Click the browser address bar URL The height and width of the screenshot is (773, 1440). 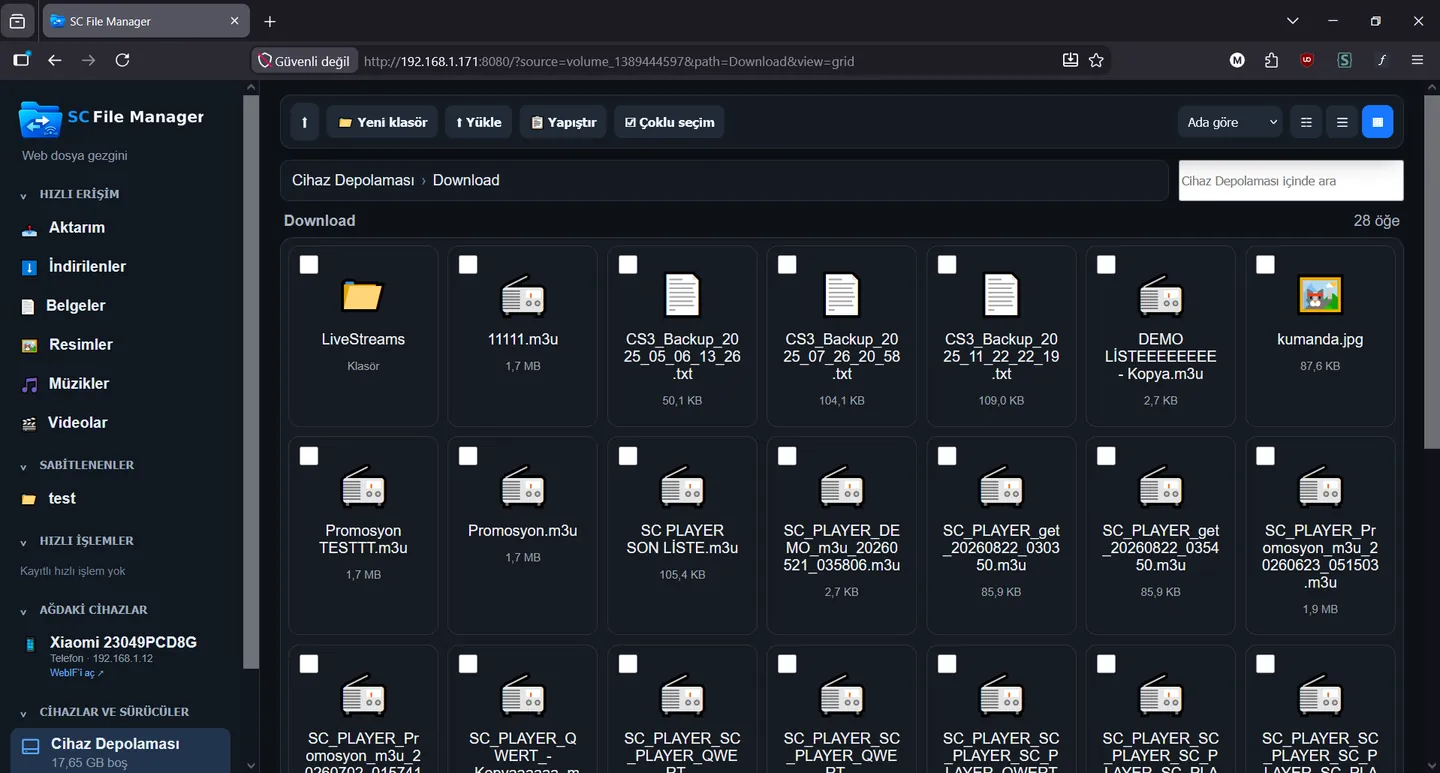(609, 61)
